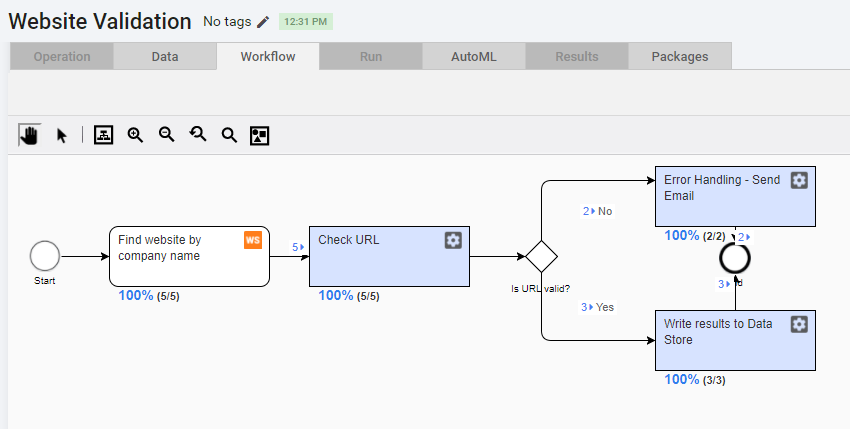
Task: Open the AutoML tab
Action: pyautogui.click(x=474, y=56)
